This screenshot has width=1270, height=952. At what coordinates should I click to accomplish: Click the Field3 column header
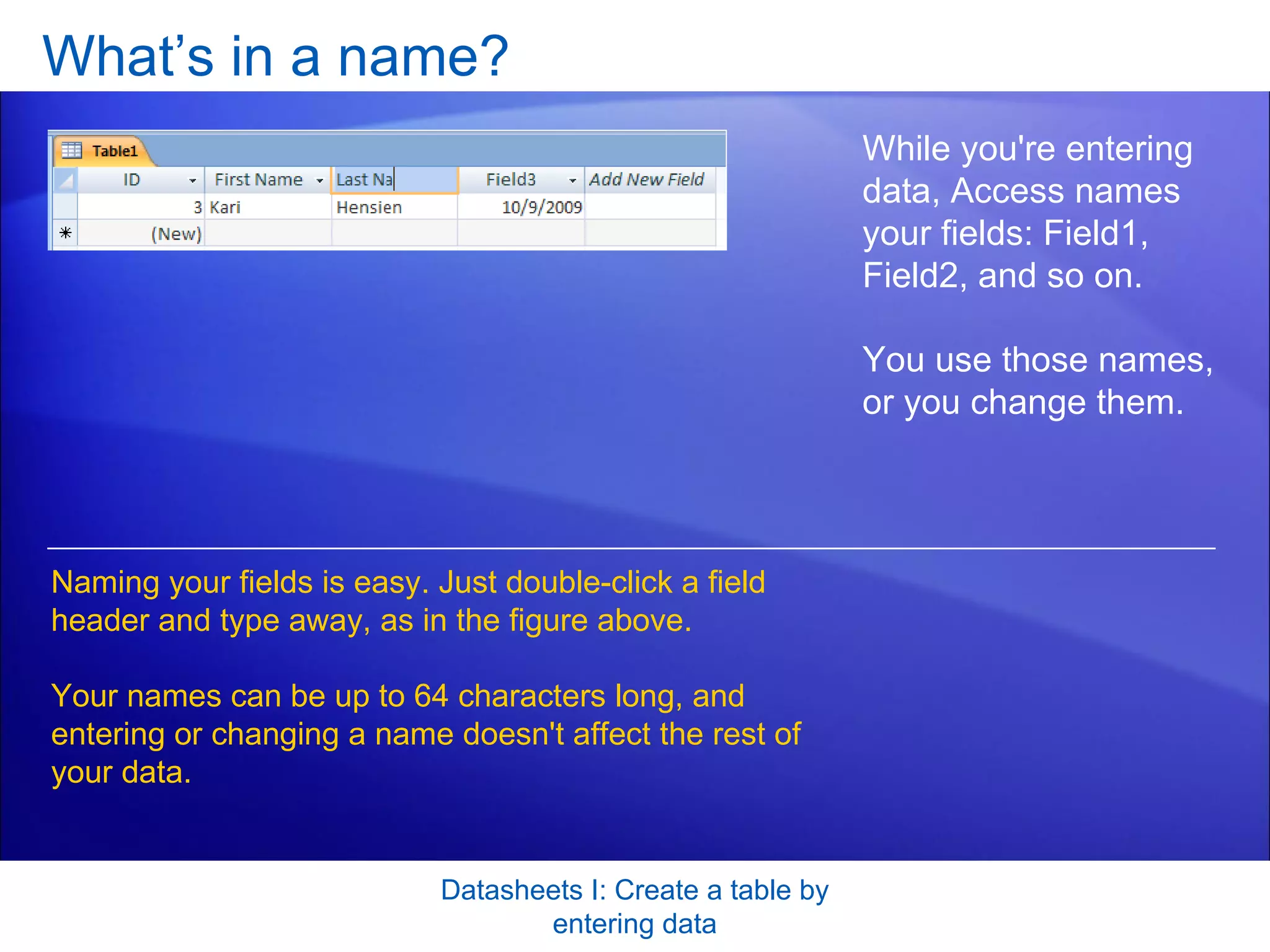522,180
